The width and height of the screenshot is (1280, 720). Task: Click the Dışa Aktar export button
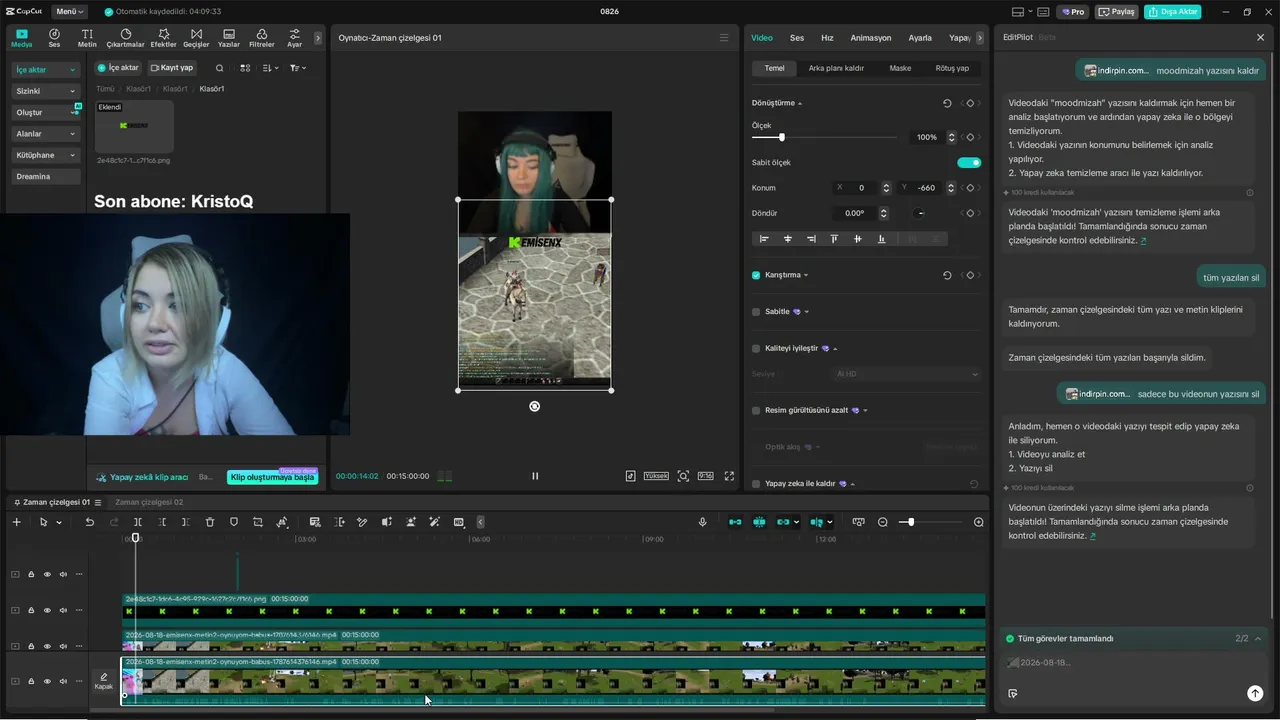(x=1173, y=12)
